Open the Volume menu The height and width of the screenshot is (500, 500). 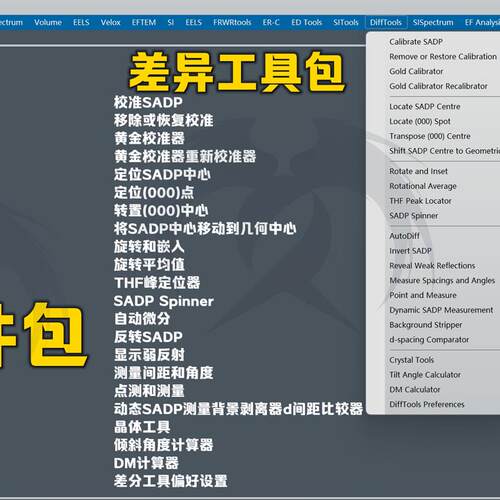48,22
